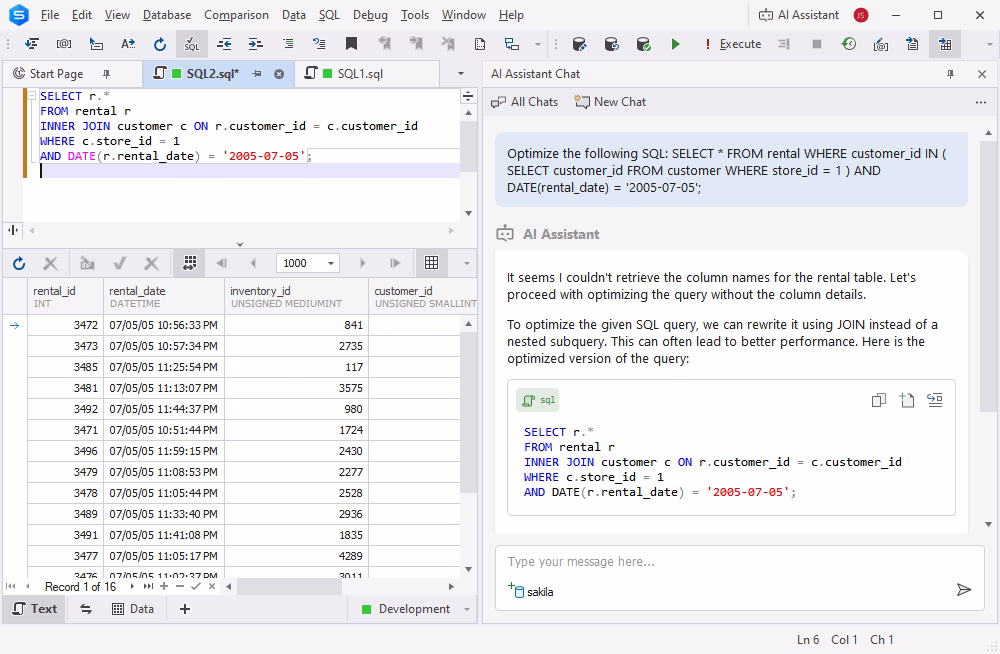Switch to the SQL1.sql tab
Image resolution: width=1000 pixels, height=654 pixels.
(360, 74)
